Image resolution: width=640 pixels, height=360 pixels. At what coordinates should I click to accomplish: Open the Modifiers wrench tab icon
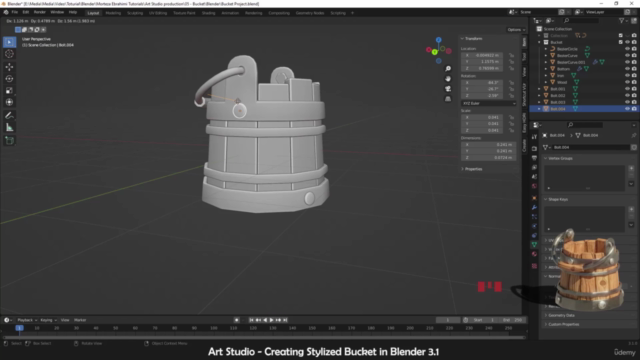tap(534, 207)
